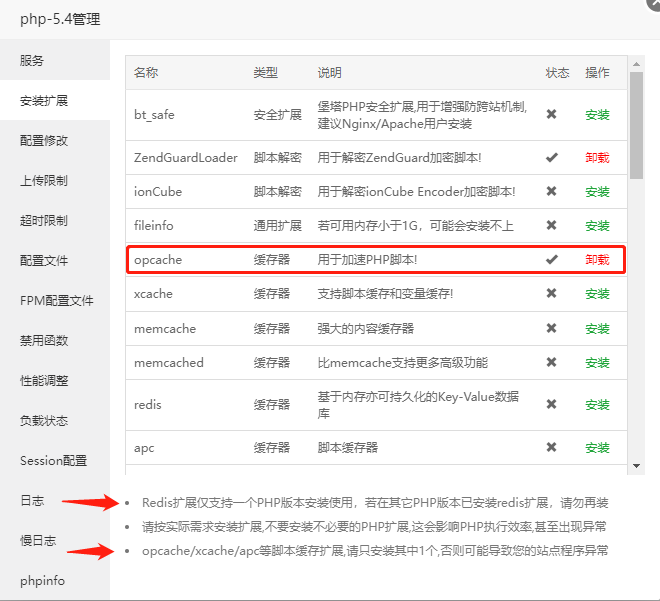Install the apc extension
This screenshot has height=601, width=660.
click(x=597, y=447)
